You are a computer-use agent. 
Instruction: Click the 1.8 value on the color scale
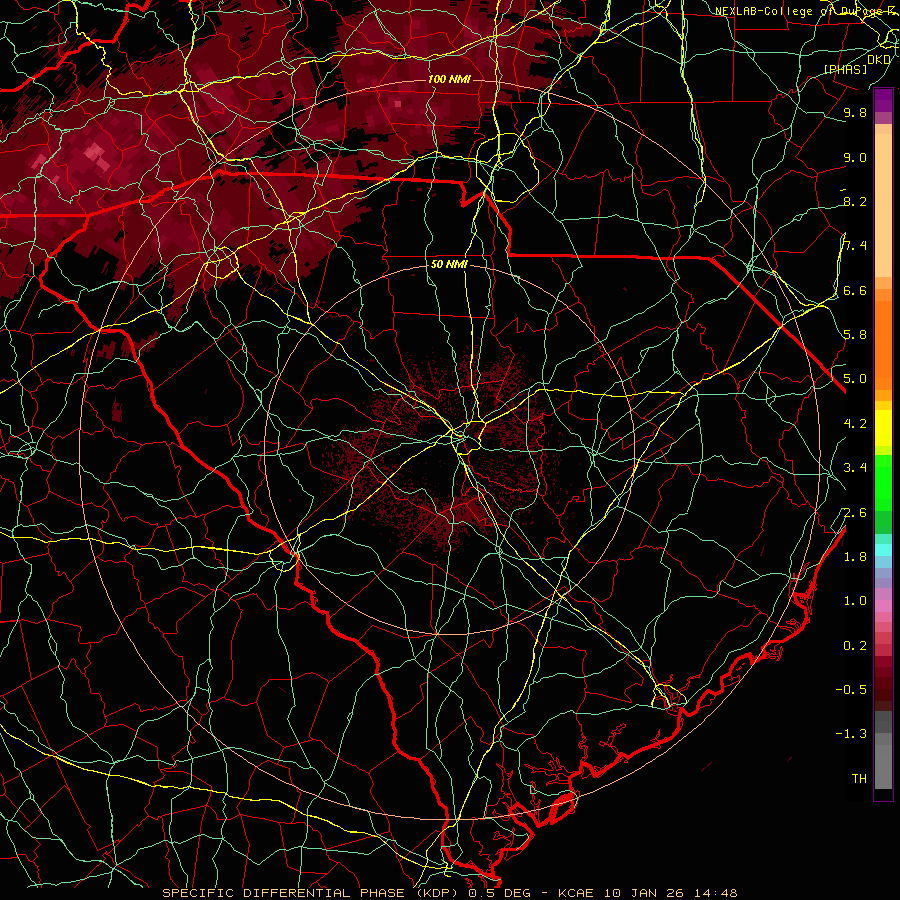[x=855, y=557]
